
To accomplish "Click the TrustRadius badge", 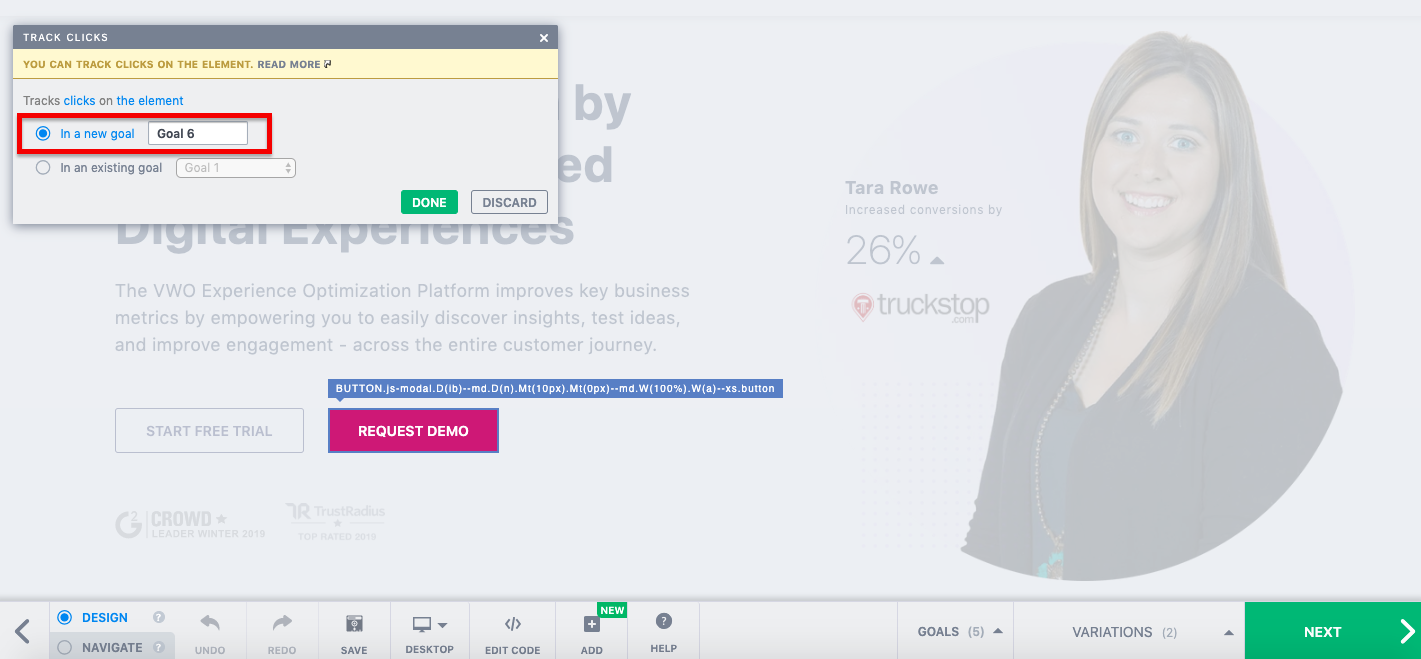I will [336, 521].
